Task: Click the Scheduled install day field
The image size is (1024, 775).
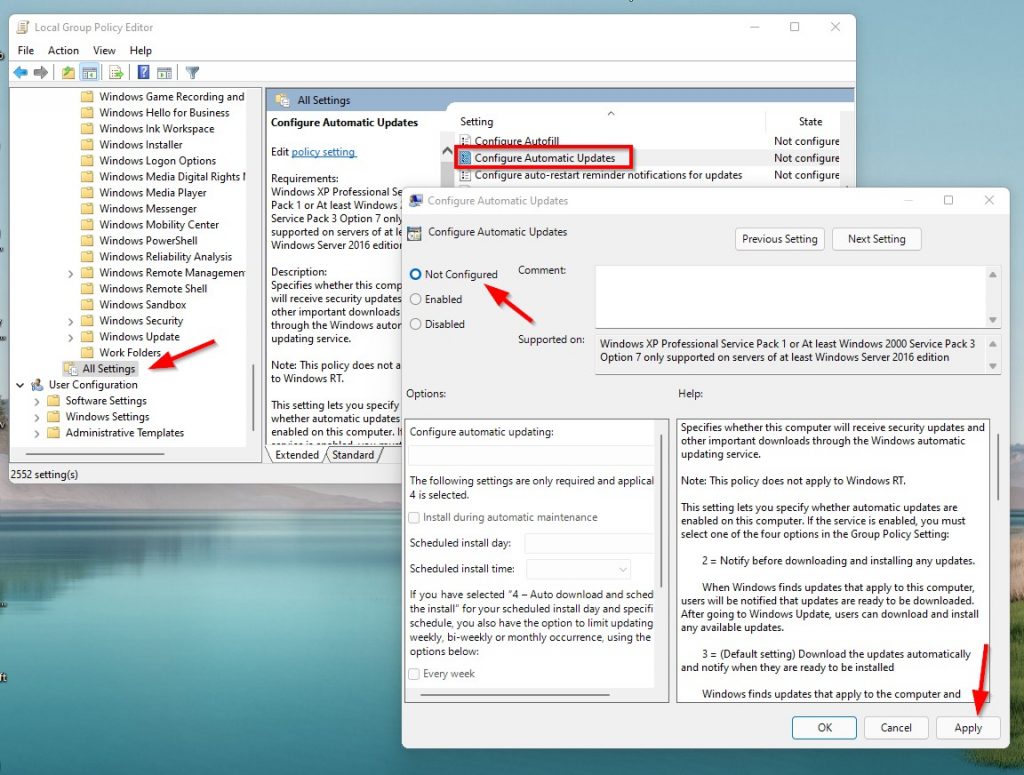Action: tap(590, 543)
